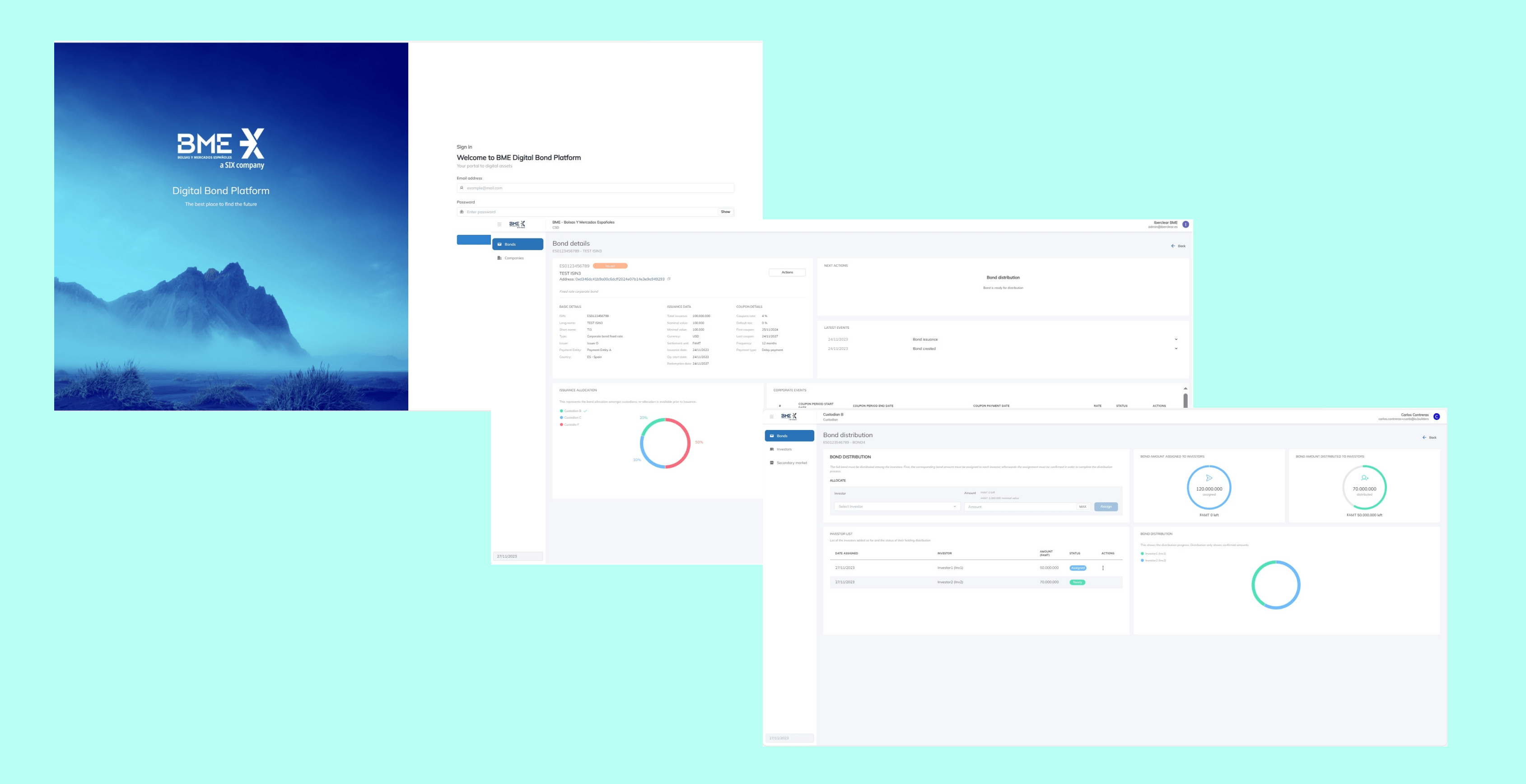Click the Actions button for TEST ISIN3

[x=787, y=273]
